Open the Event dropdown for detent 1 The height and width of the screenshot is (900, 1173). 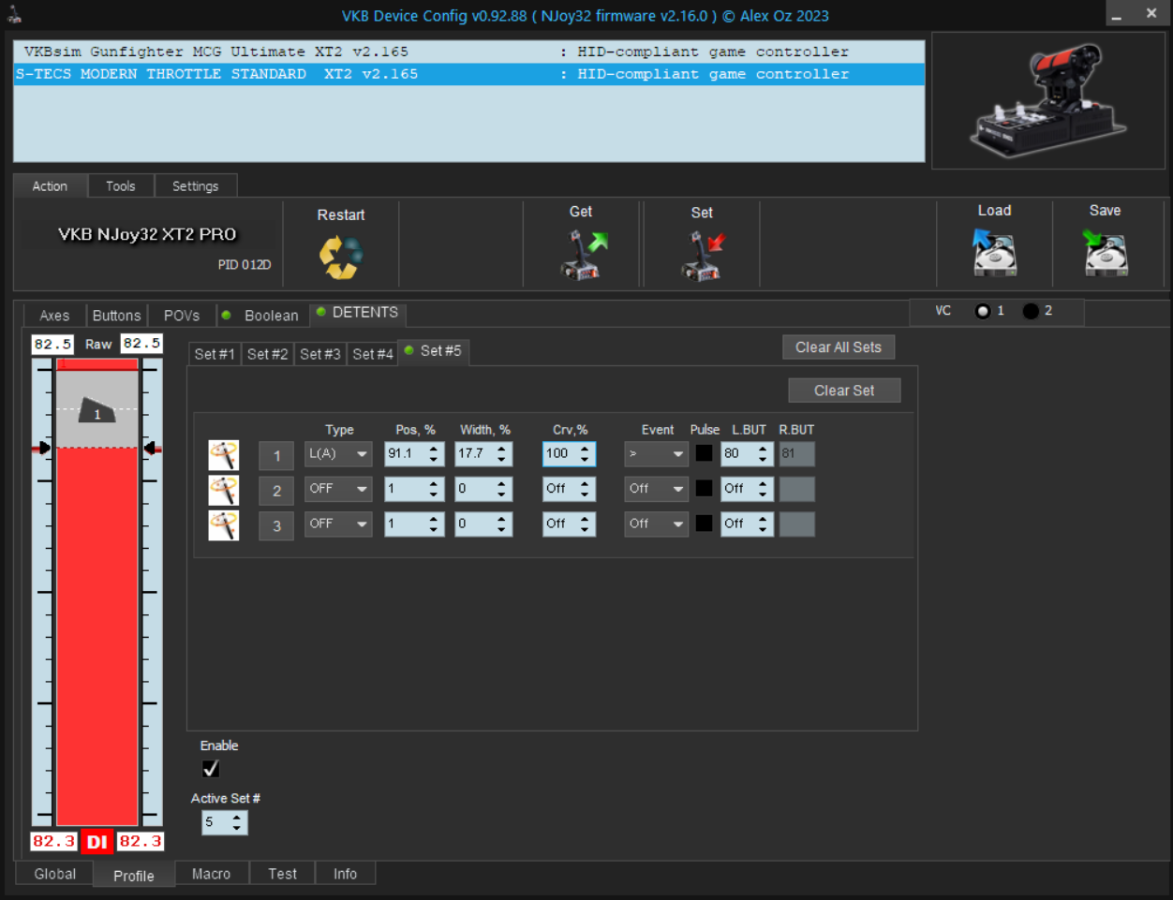[656, 454]
